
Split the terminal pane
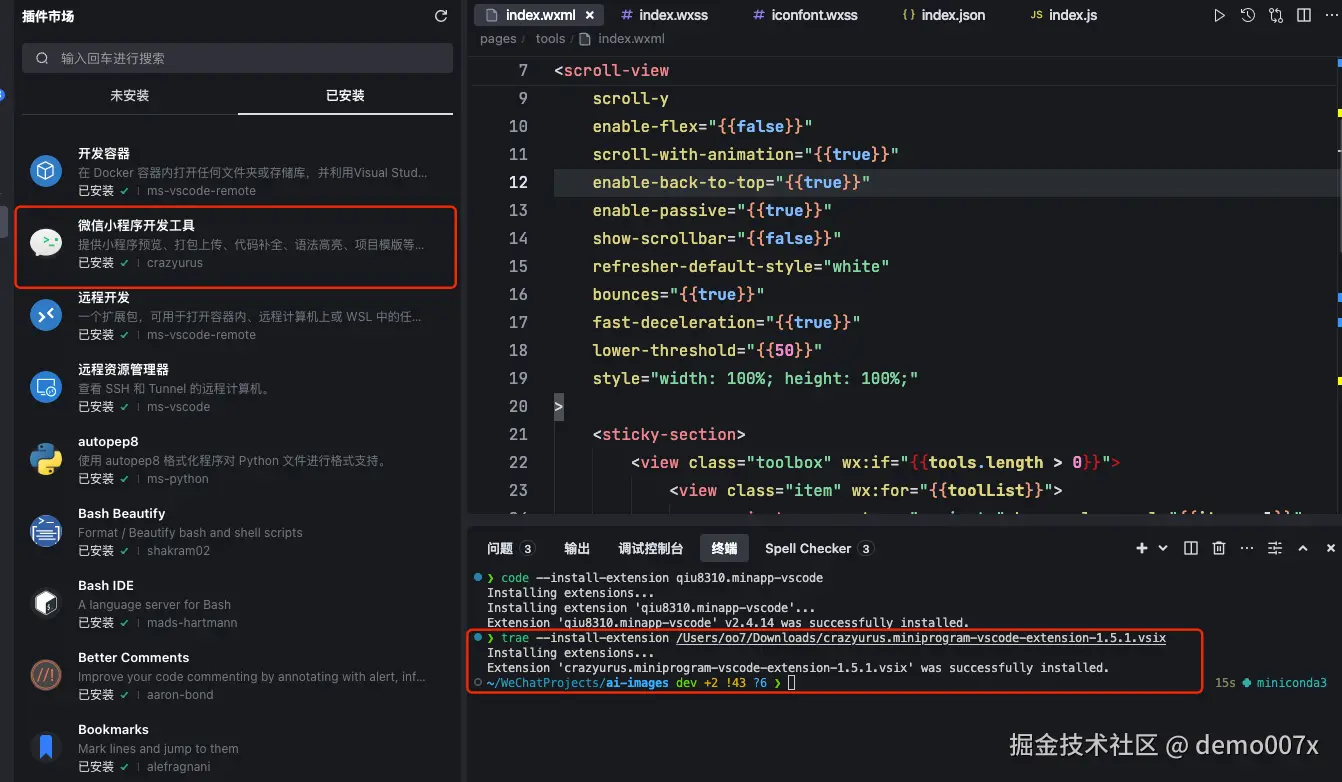click(1191, 548)
